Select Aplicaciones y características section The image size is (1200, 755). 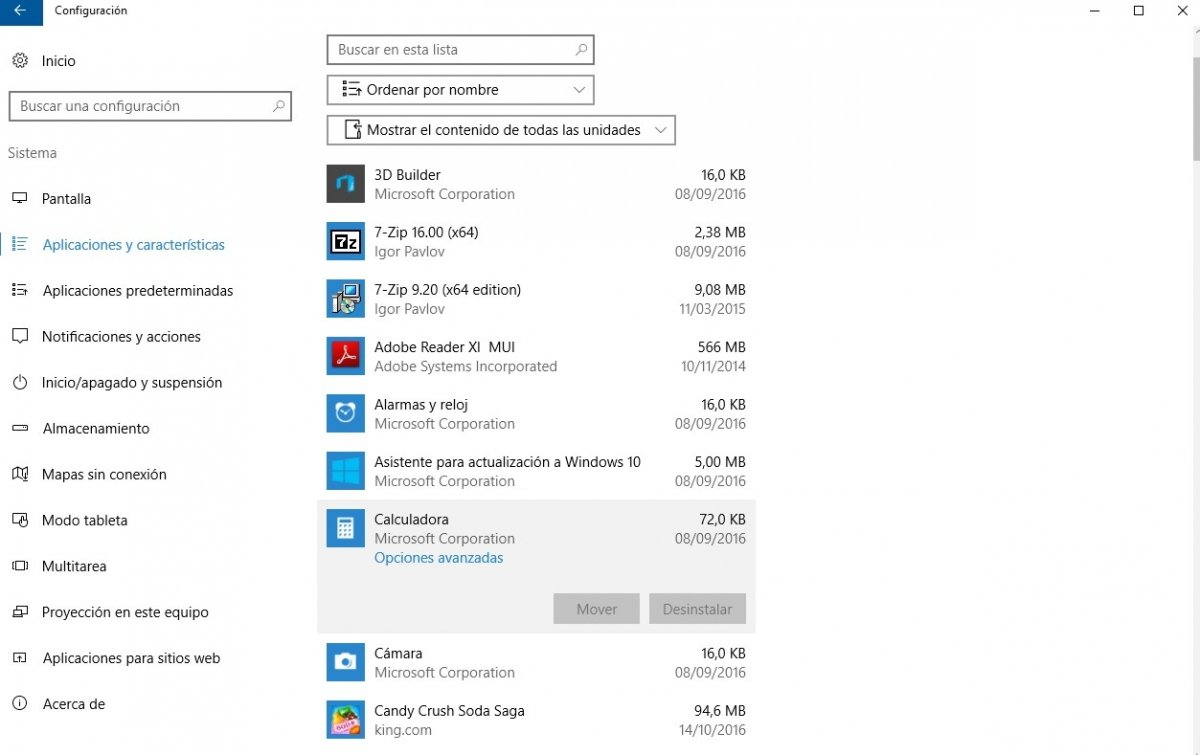coord(134,245)
